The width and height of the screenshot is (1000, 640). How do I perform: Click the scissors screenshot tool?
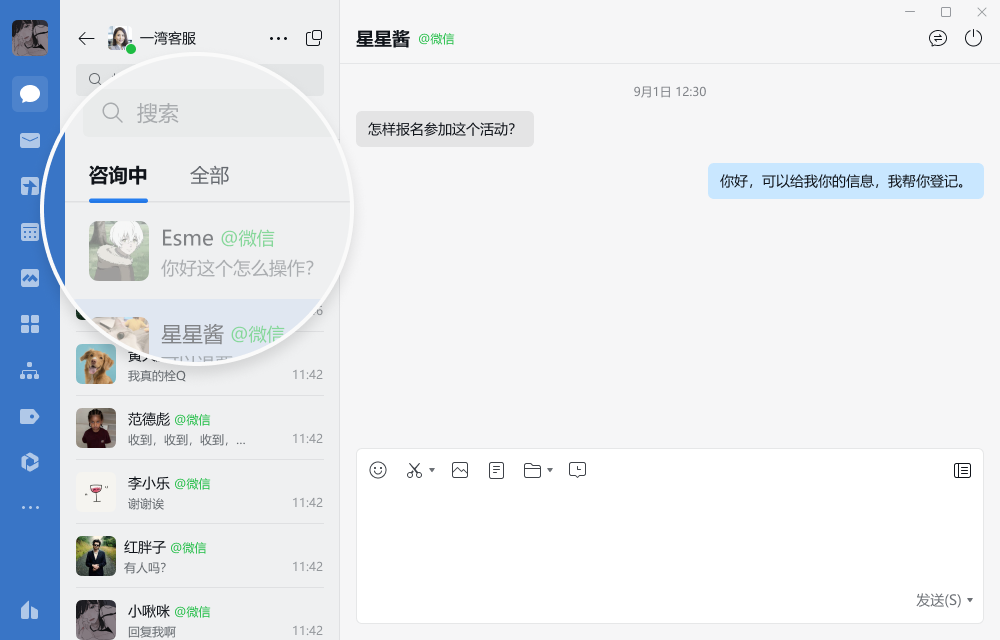click(x=415, y=470)
